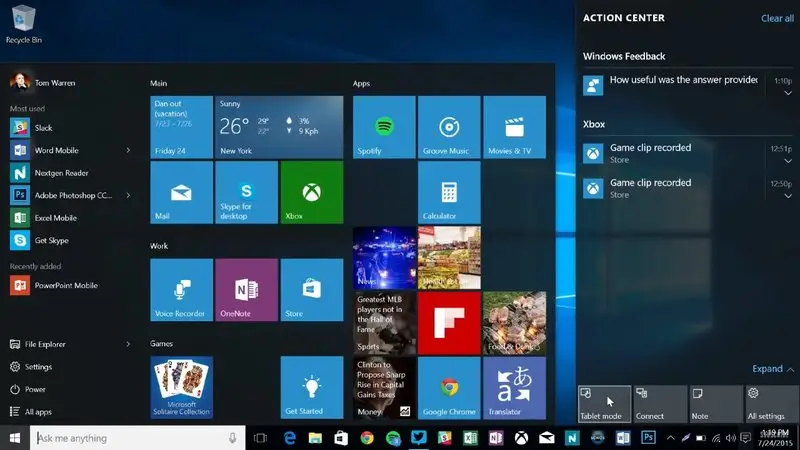Click Edge icon on the taskbar
Viewport: 800px width, 450px height.
(x=289, y=438)
